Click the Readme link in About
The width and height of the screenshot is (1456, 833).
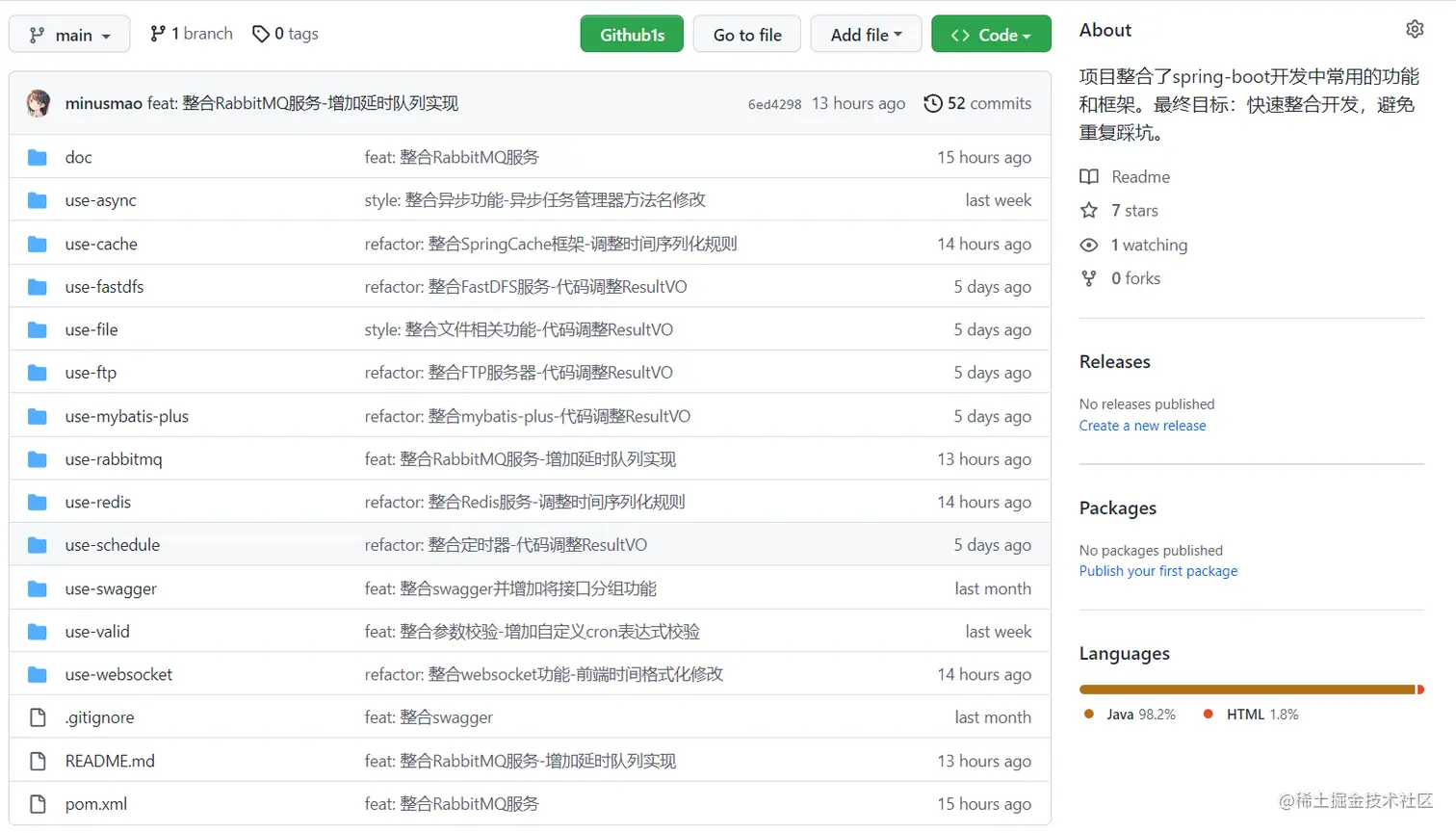tap(1140, 176)
